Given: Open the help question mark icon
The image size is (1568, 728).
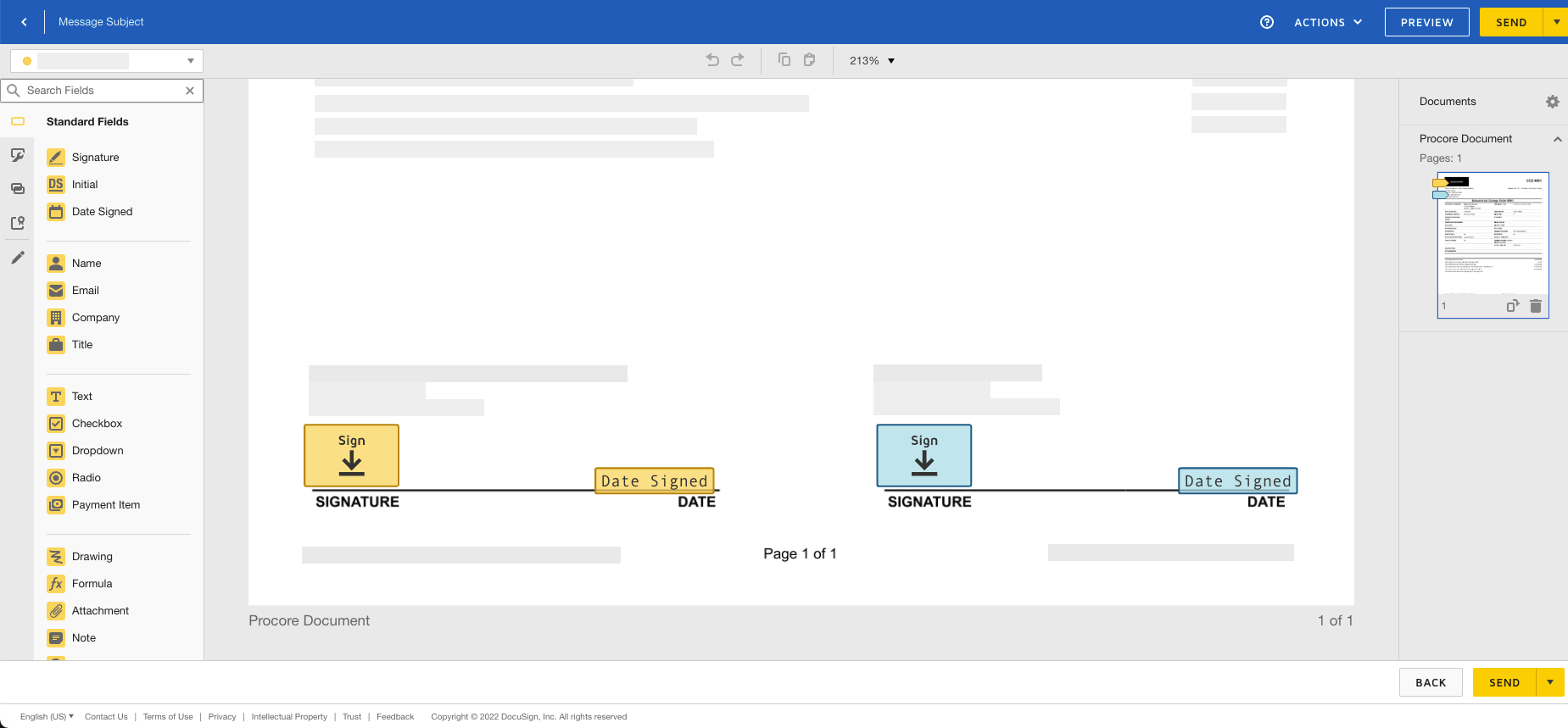Looking at the screenshot, I should [1267, 22].
